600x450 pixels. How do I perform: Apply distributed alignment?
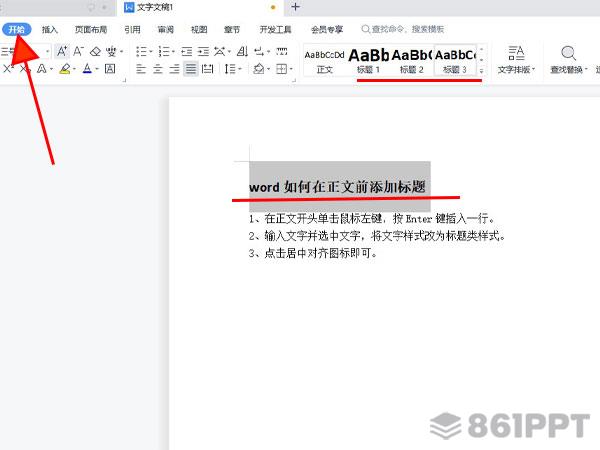click(x=207, y=69)
